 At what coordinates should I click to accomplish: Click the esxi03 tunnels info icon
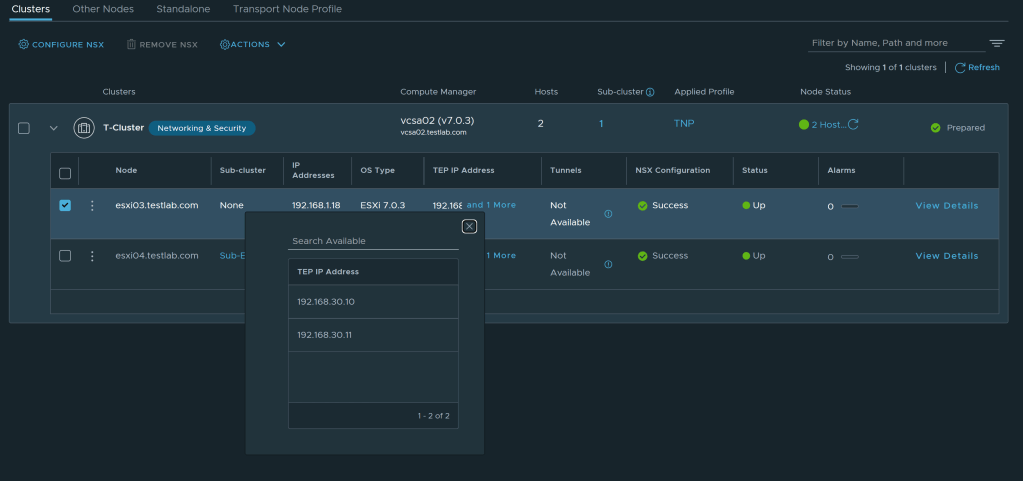[x=608, y=214]
